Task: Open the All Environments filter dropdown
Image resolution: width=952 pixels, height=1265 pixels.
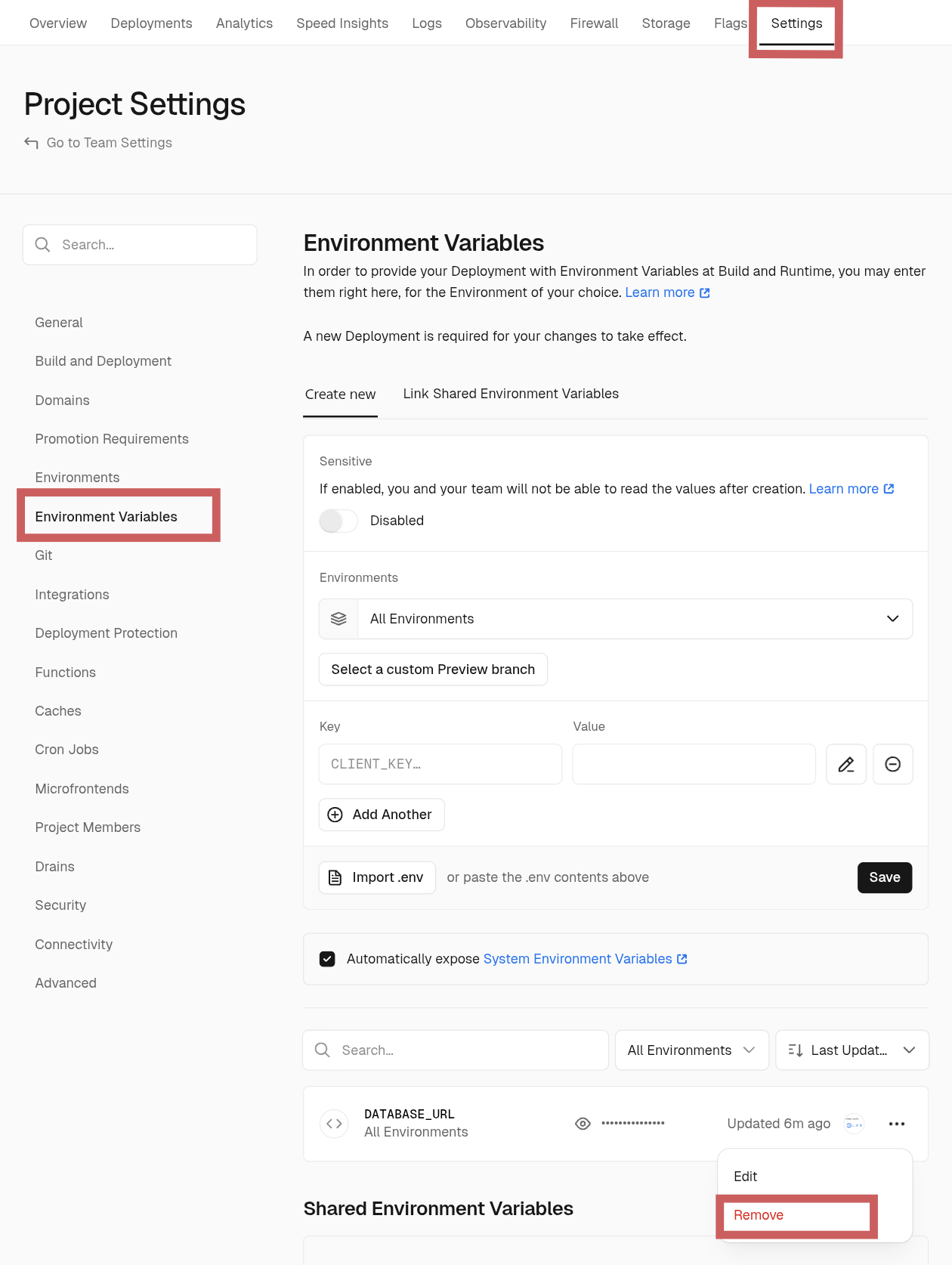Action: pyautogui.click(x=691, y=1050)
